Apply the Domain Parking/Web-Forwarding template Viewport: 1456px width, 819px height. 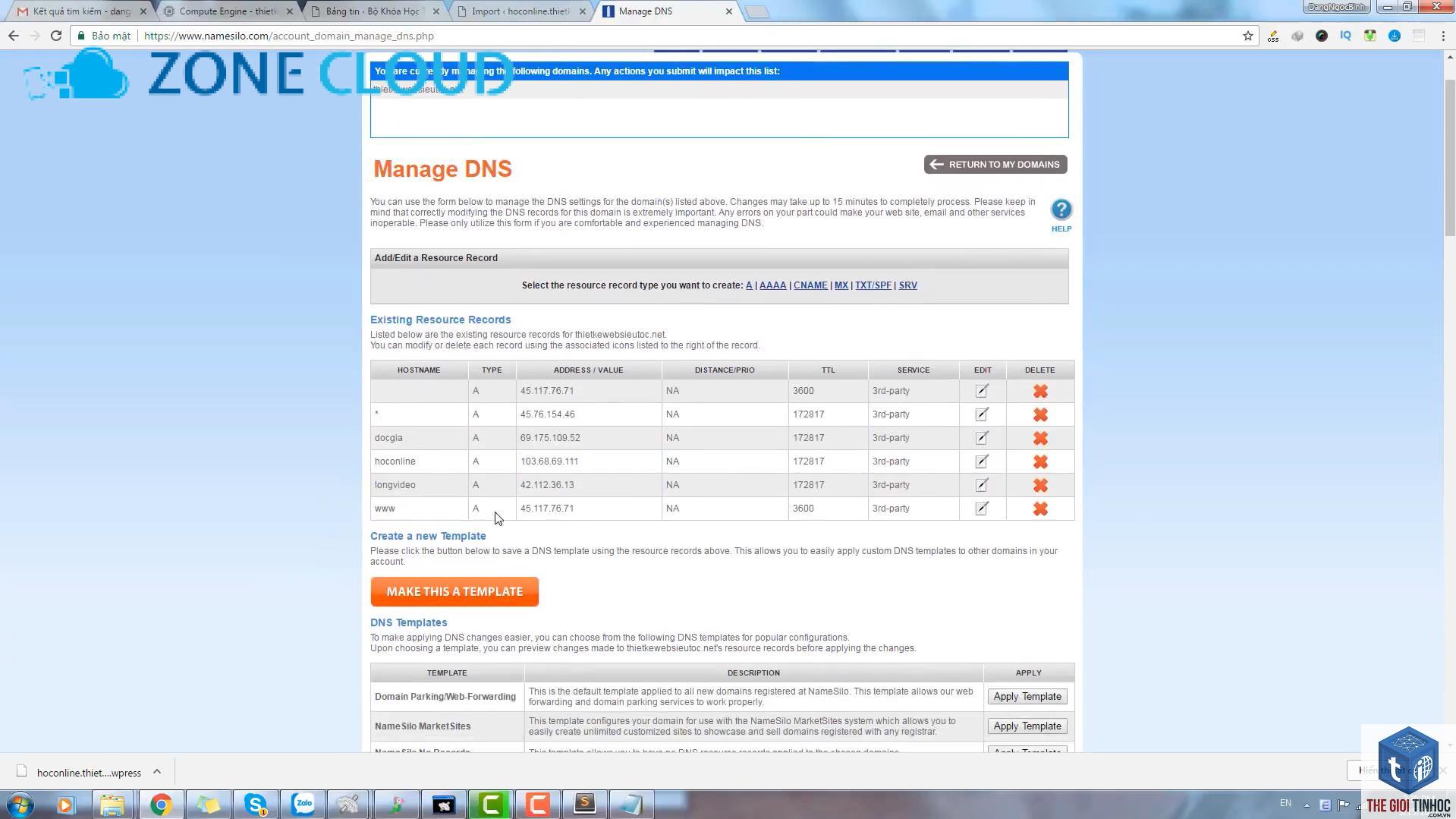coord(1027,697)
